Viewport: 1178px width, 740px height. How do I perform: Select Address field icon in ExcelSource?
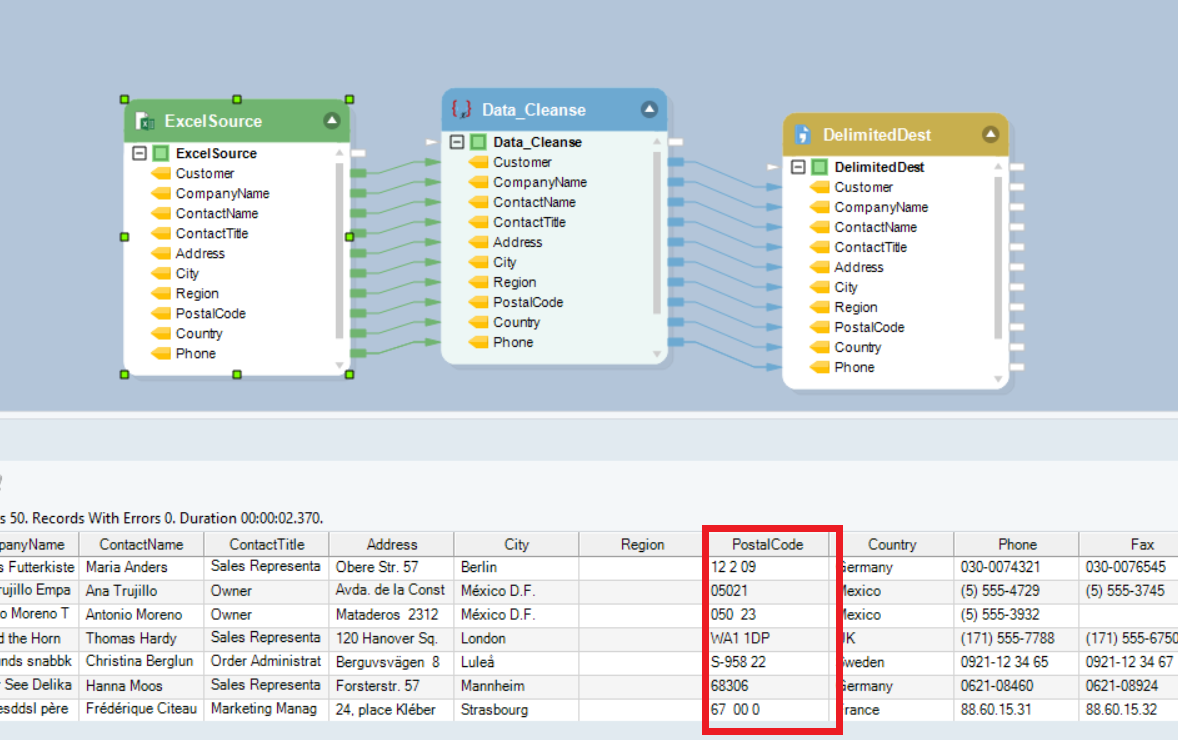click(x=161, y=253)
